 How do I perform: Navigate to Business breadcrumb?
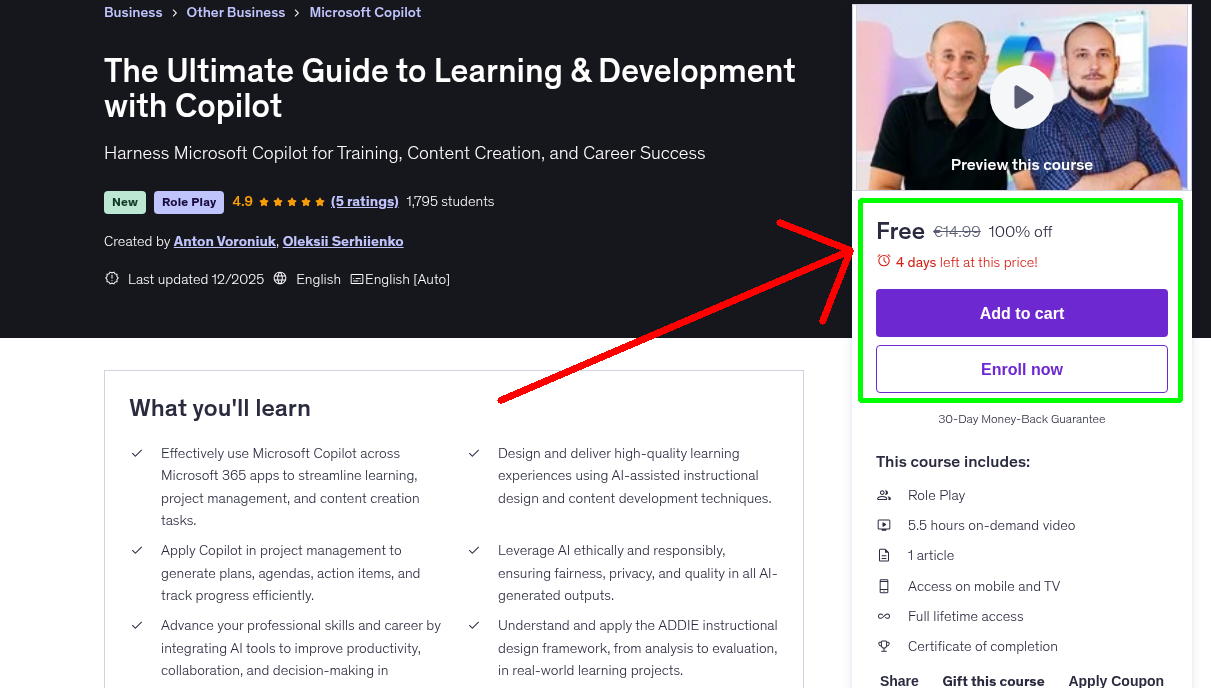[133, 12]
